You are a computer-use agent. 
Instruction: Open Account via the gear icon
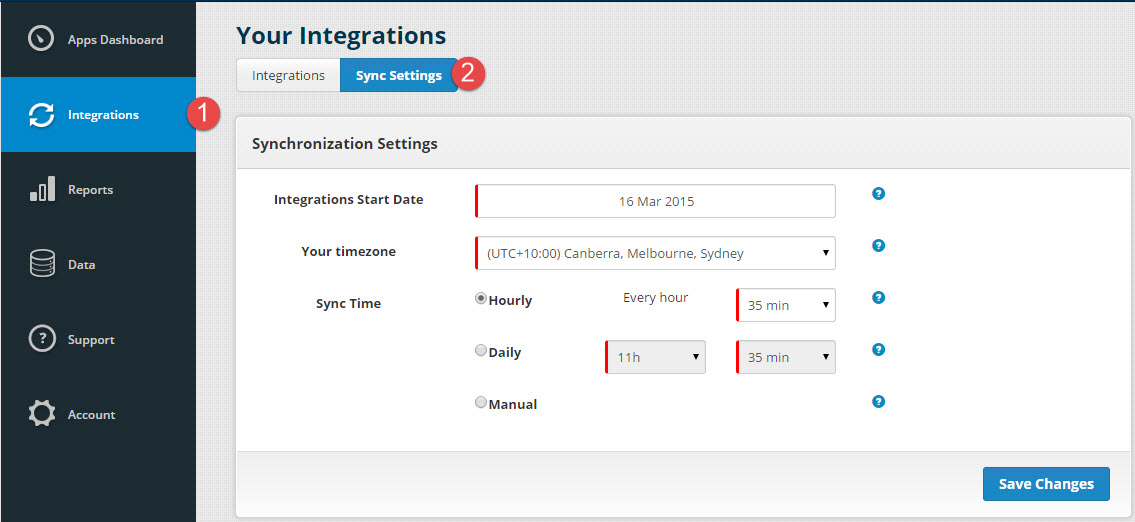tap(41, 415)
